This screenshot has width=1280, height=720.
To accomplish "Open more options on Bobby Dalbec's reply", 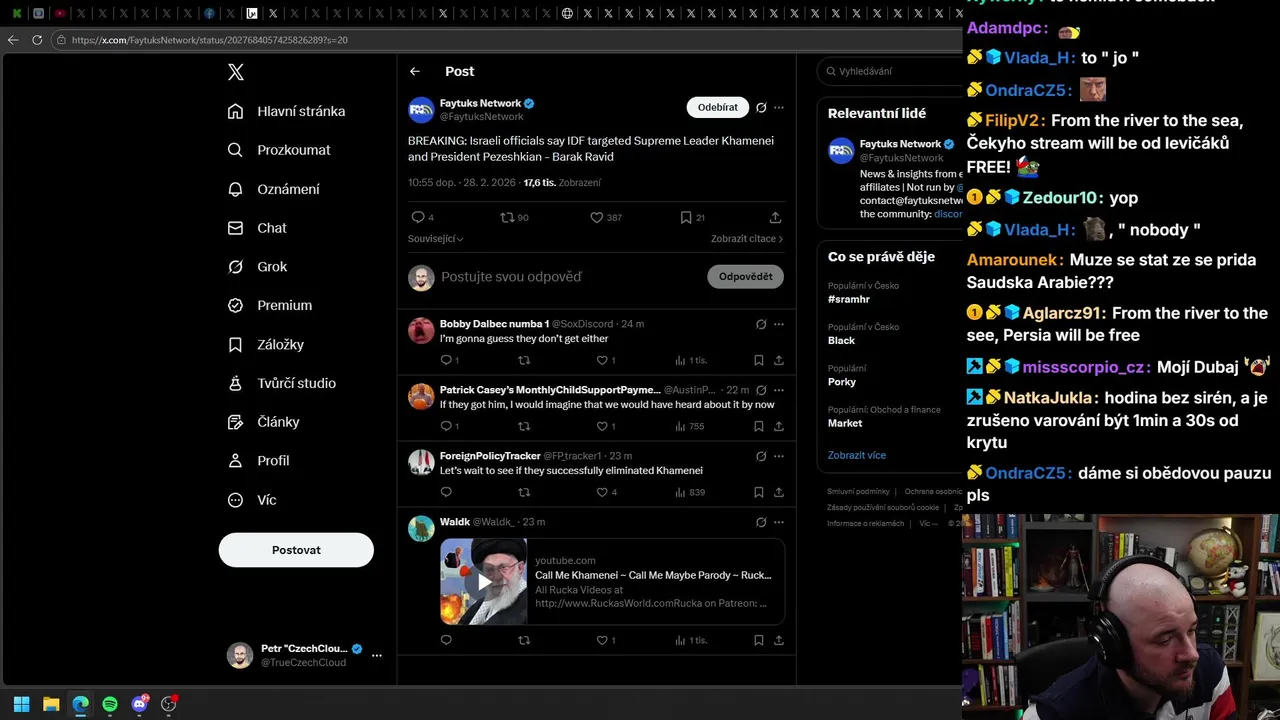I will (x=779, y=324).
